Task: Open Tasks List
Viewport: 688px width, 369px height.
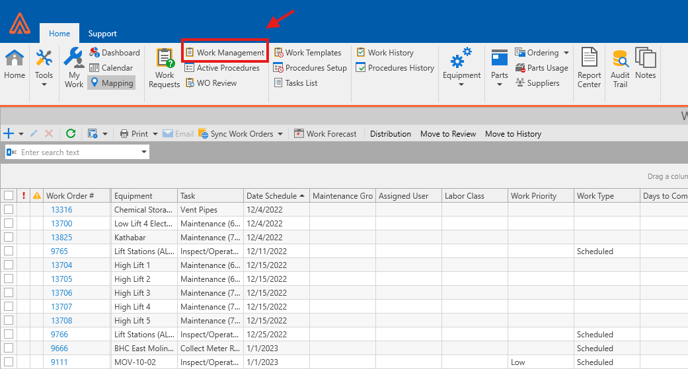Action: 295,83
